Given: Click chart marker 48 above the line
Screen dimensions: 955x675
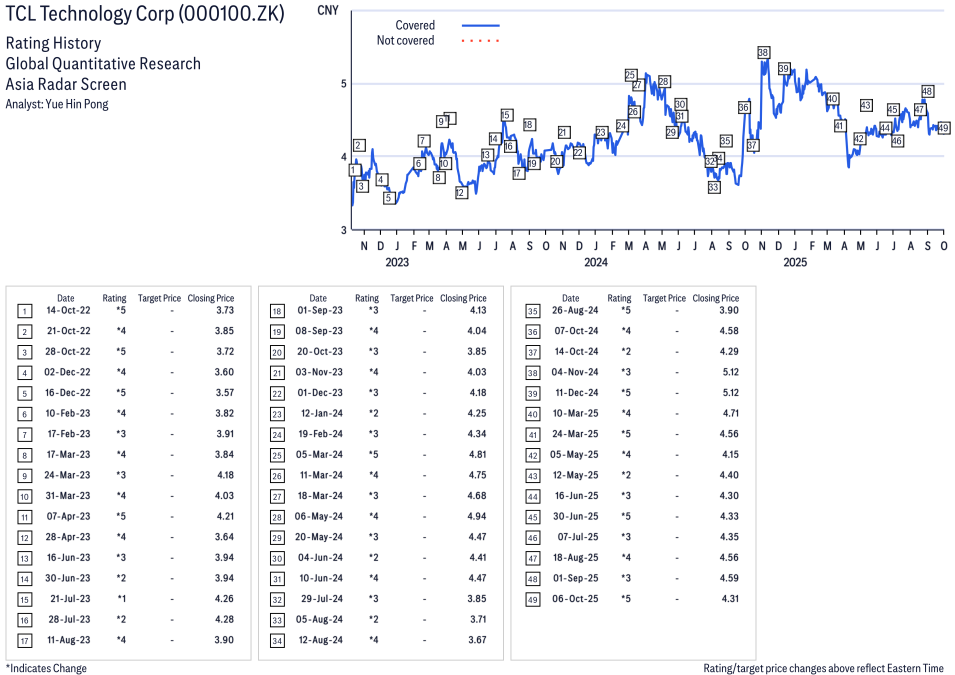Looking at the screenshot, I should coord(927,91).
